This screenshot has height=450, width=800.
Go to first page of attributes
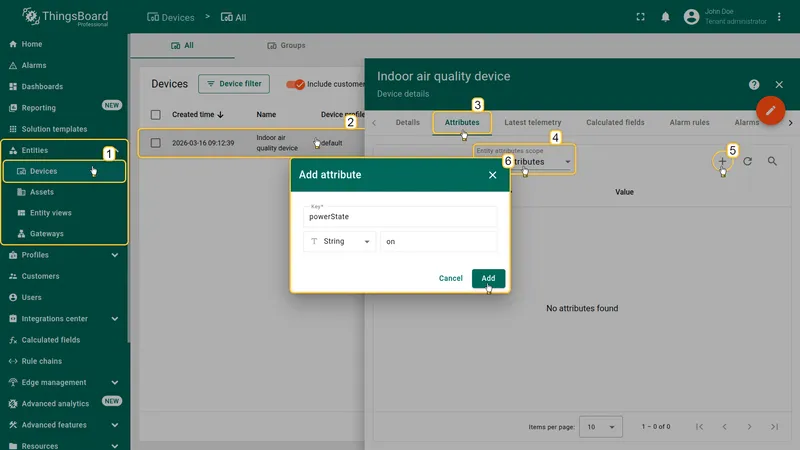tap(699, 427)
